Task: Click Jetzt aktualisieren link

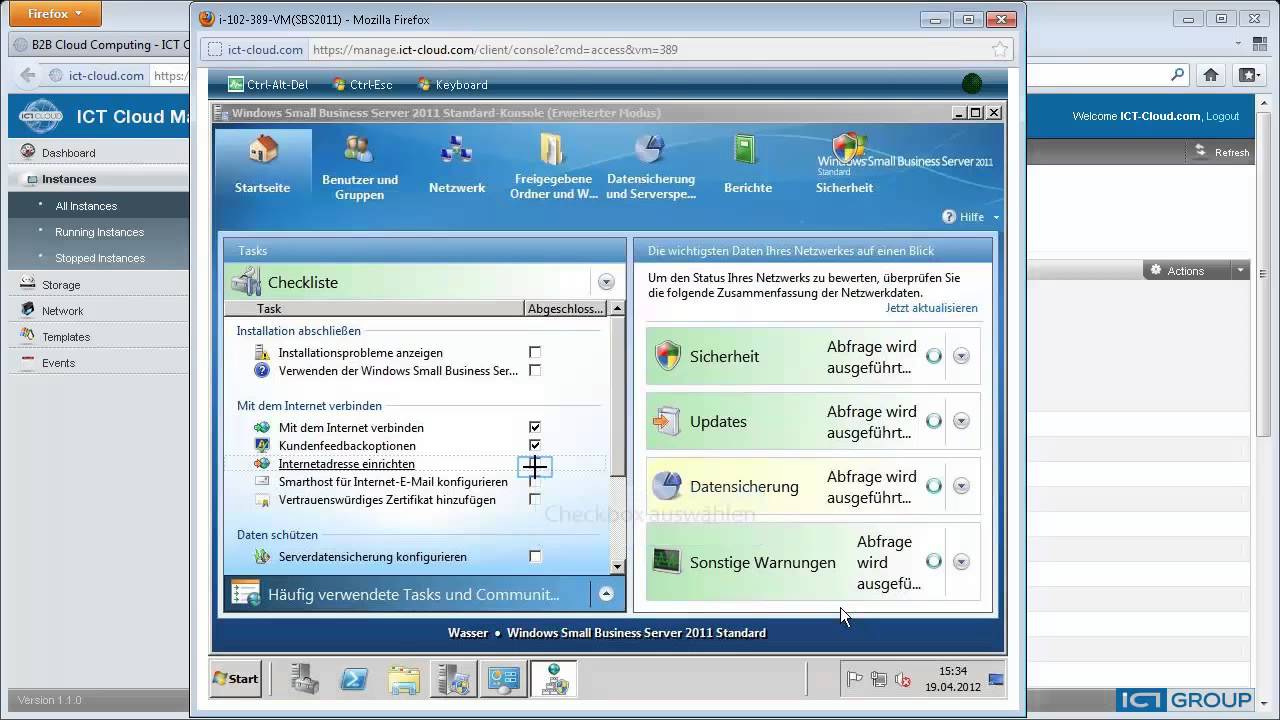Action: (x=932, y=308)
